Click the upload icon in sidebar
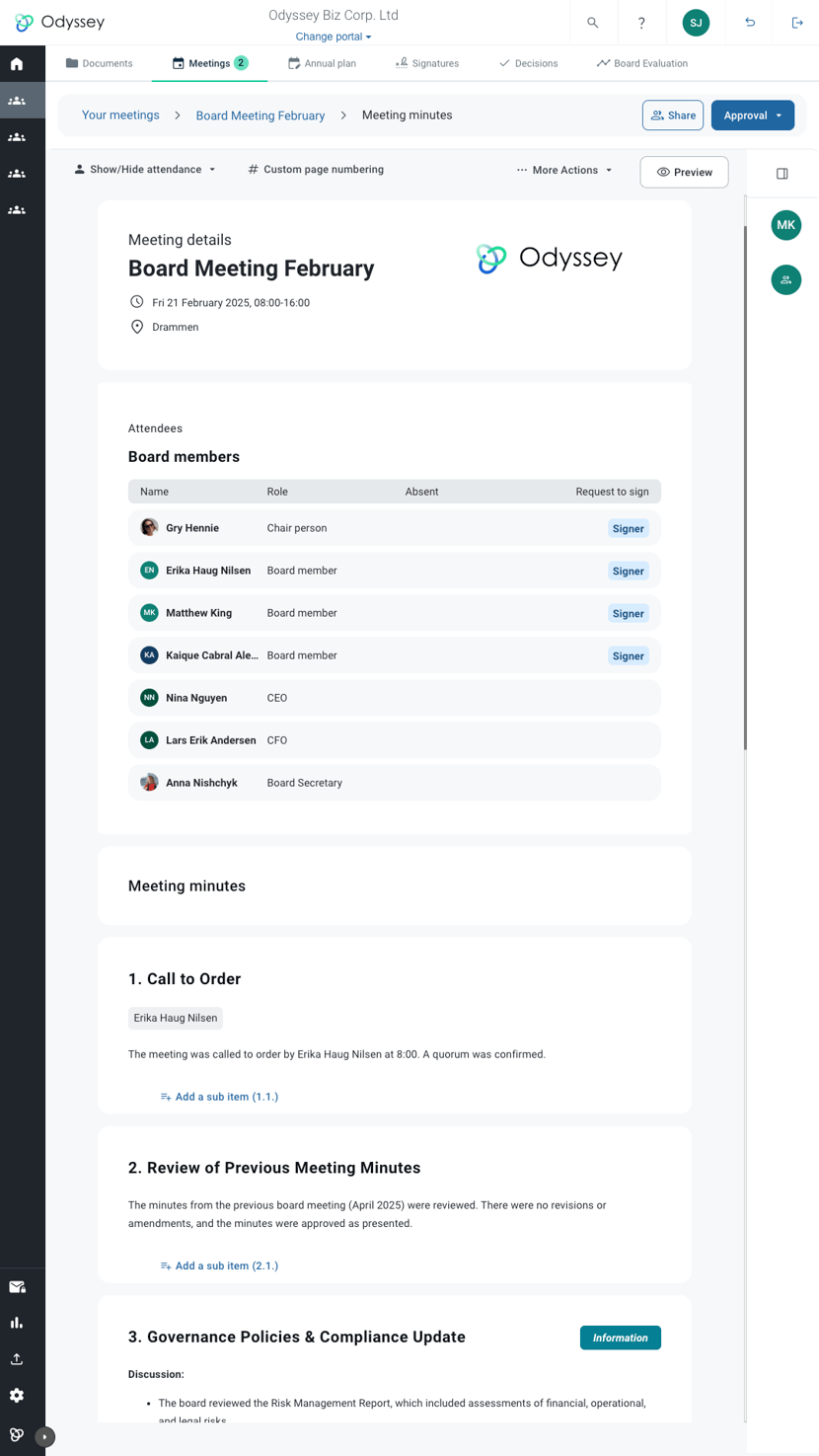Viewport: 819px width, 1456px height. point(17,1359)
